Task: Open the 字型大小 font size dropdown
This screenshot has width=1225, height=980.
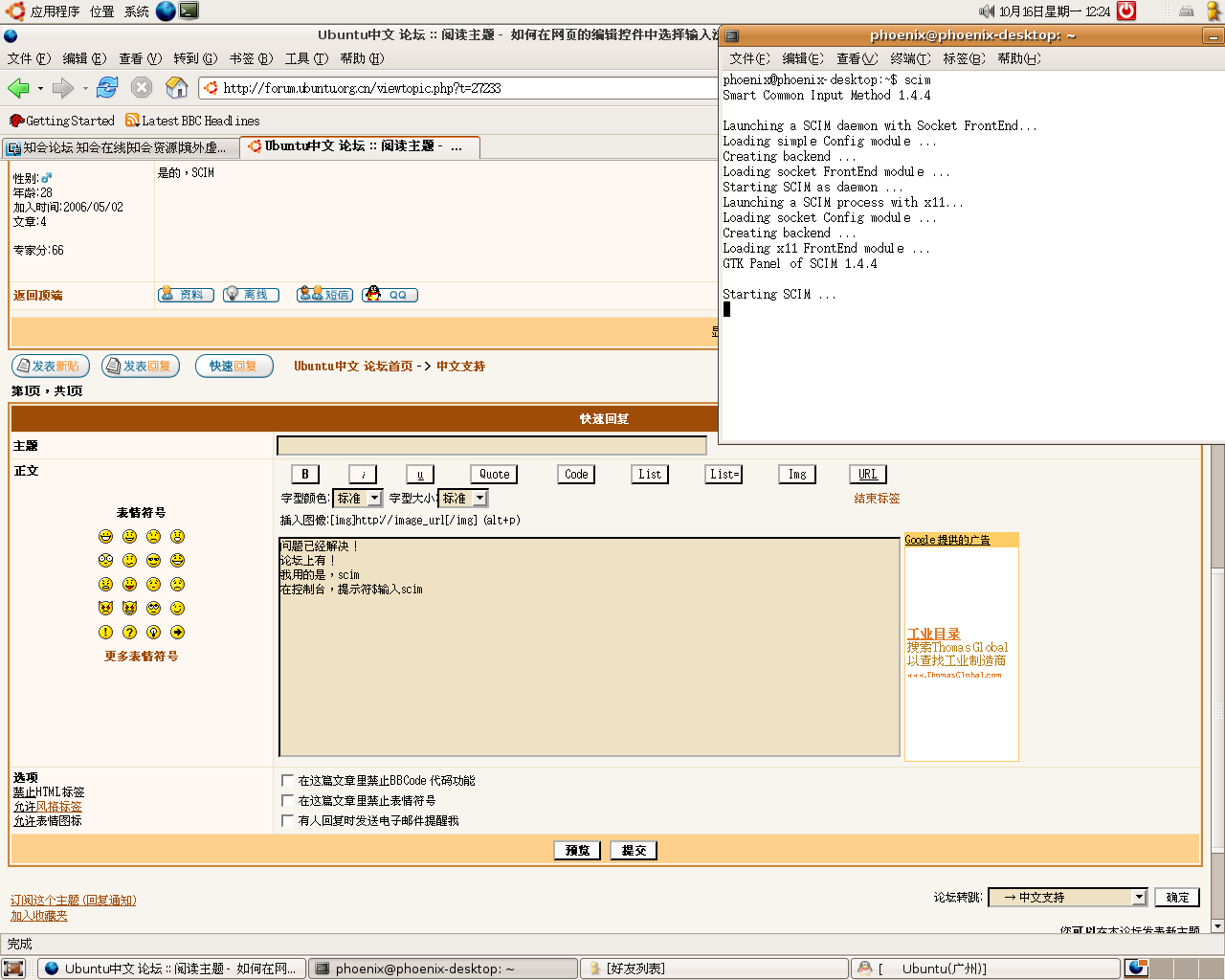Action: [463, 499]
